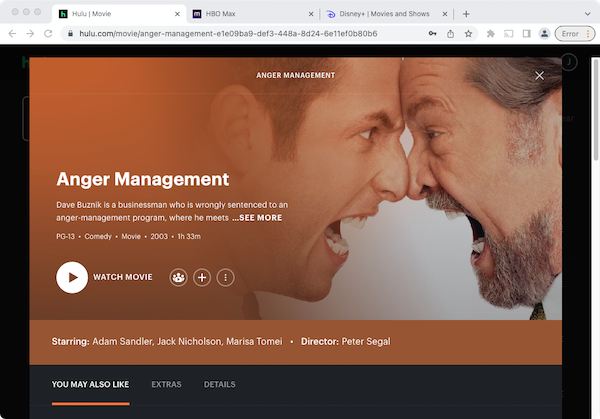Switch to the You May Also Like tab
600x419 pixels.
tap(90, 385)
